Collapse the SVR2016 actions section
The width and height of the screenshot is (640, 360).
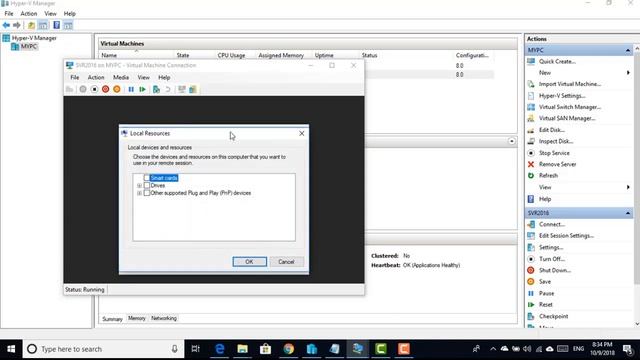627,213
